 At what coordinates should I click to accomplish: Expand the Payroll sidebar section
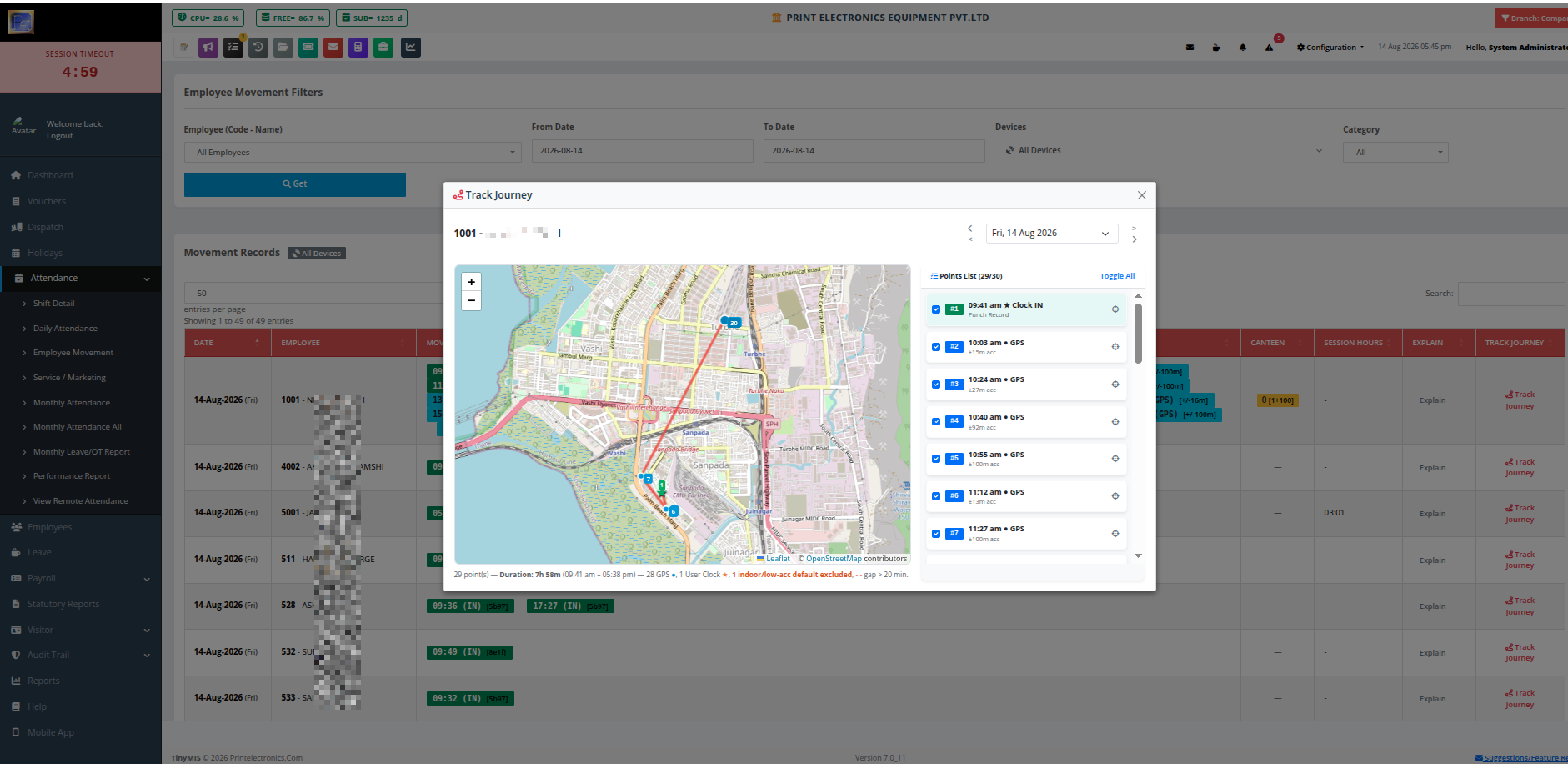pos(81,578)
